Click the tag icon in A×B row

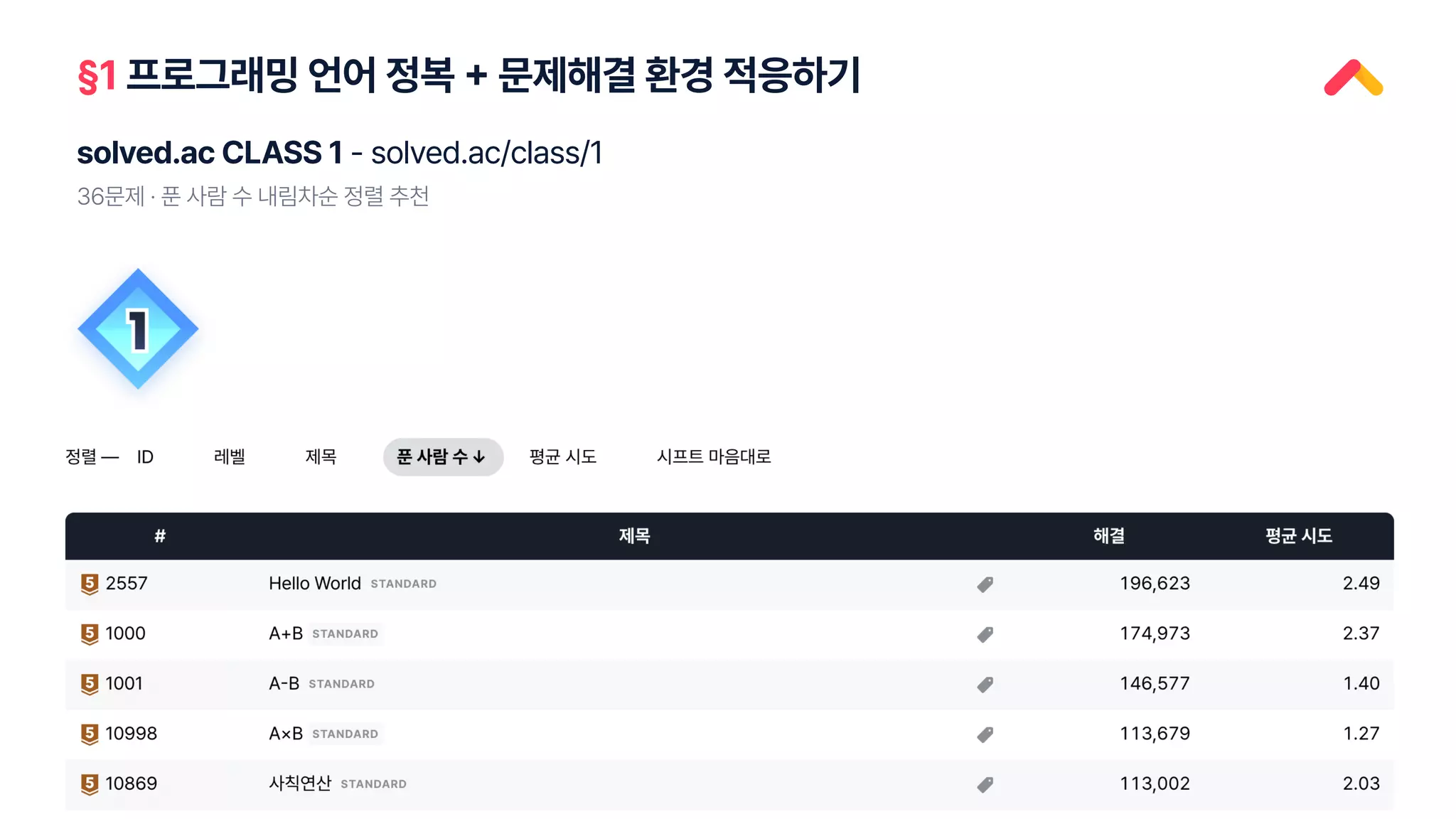985,734
